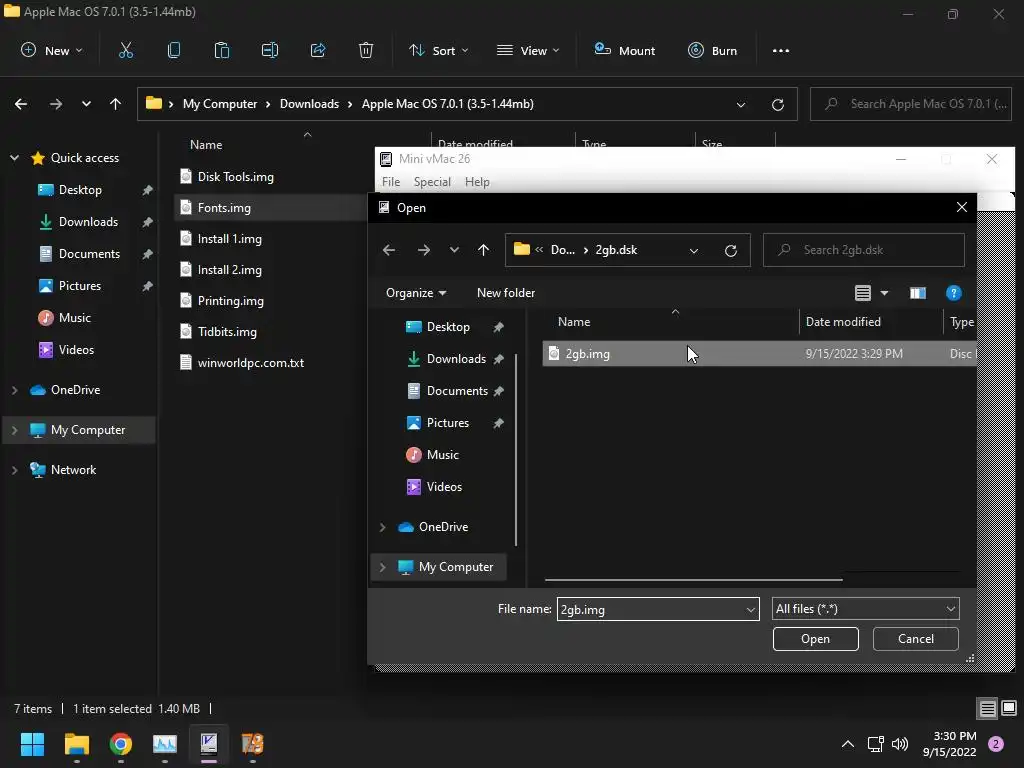The image size is (1024, 768).
Task: Expand OneDrive in Open dialog sidebar
Action: (x=383, y=527)
